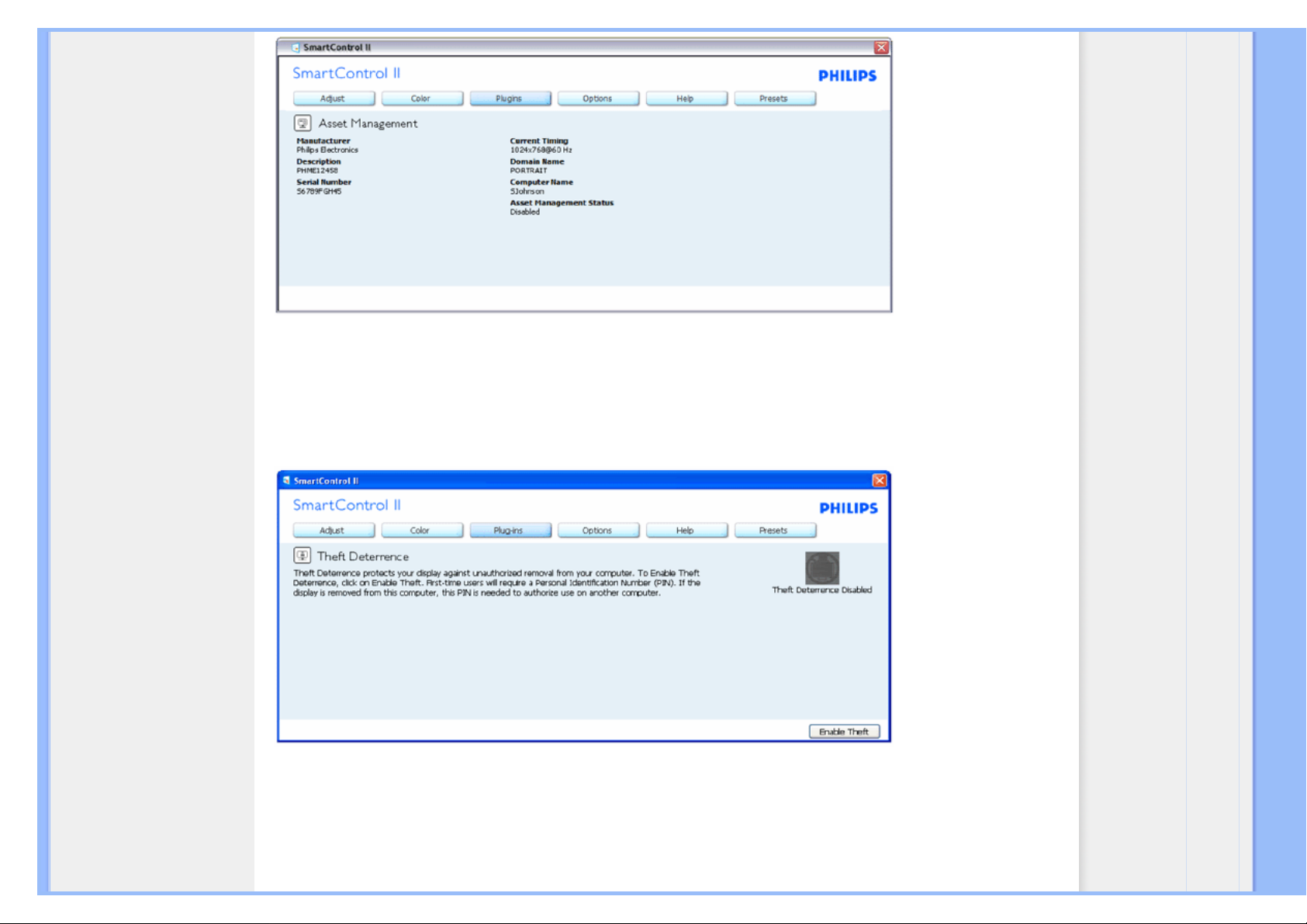Click the Theft Deterrence header icon
This screenshot has width=1307, height=924.
(302, 555)
